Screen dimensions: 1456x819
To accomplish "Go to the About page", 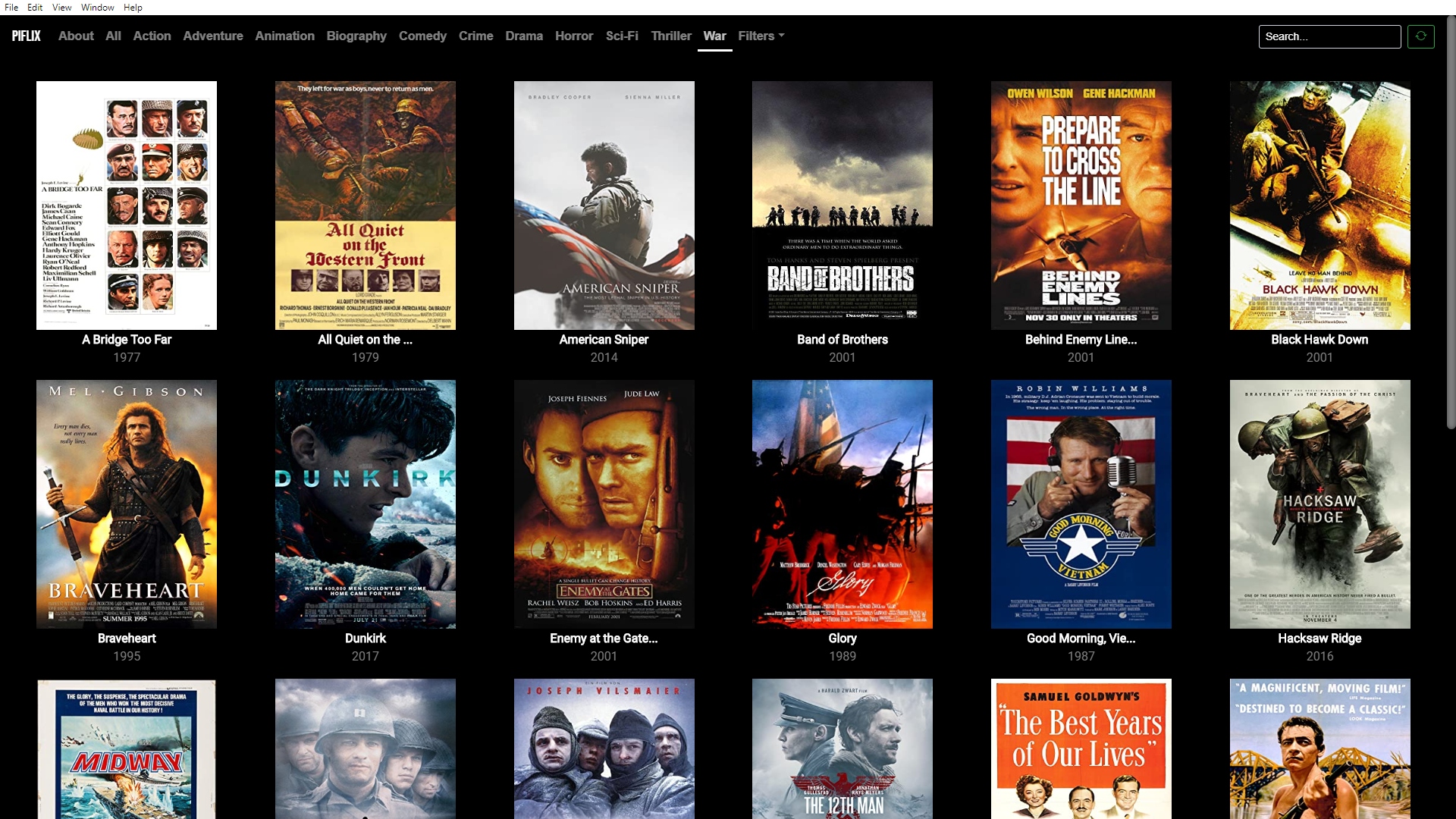I will click(76, 36).
